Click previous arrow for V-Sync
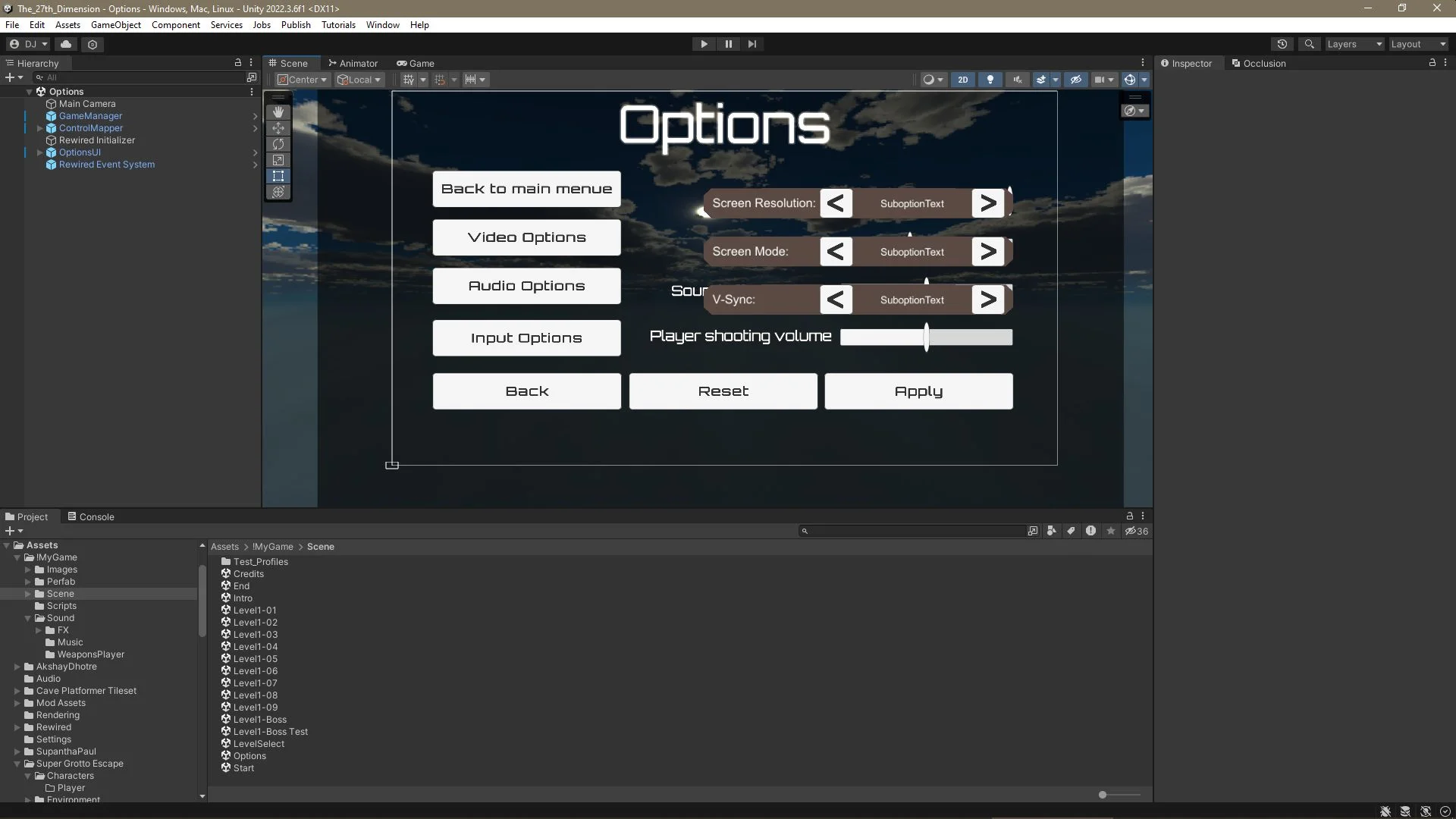Image resolution: width=1456 pixels, height=819 pixels. tap(836, 300)
